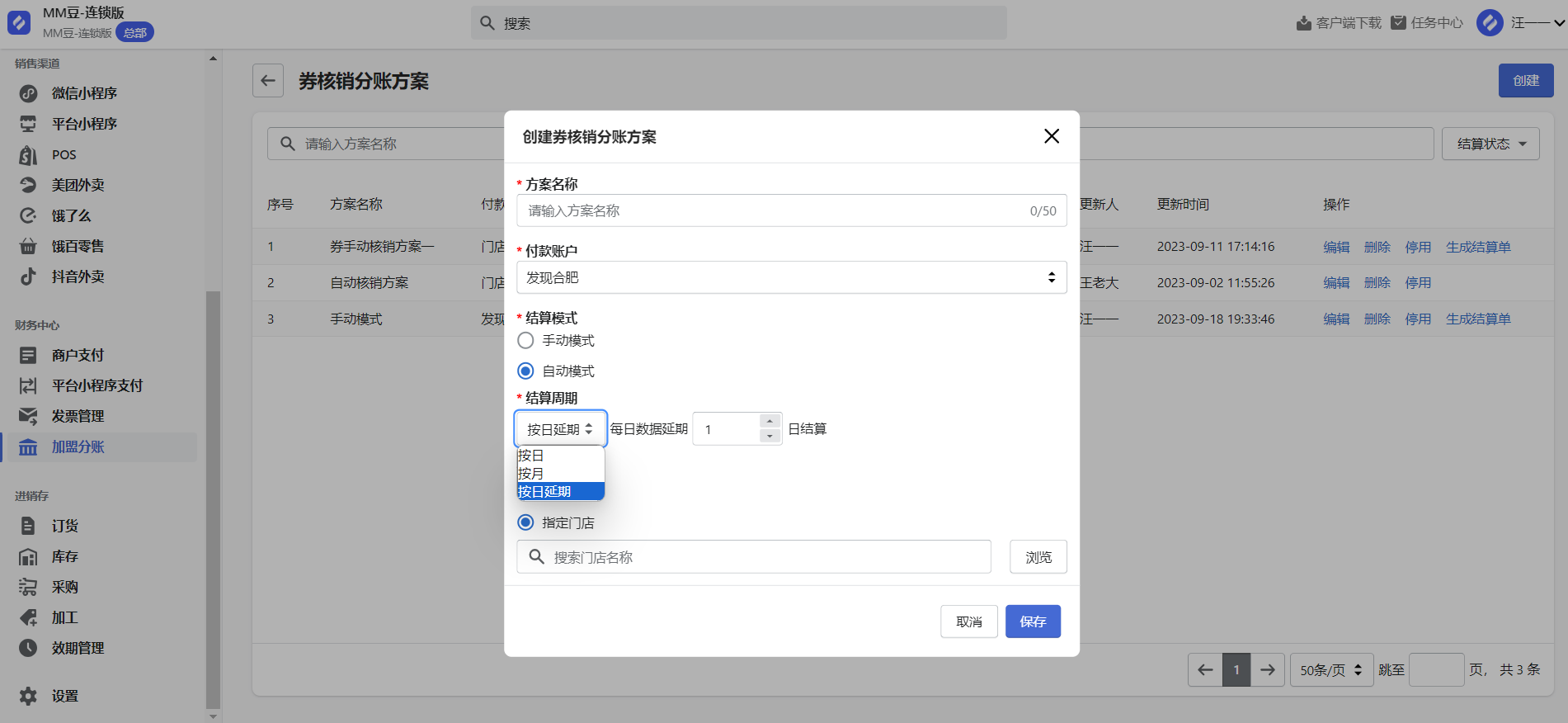Focus 搜索门店名称 input field

(754, 557)
